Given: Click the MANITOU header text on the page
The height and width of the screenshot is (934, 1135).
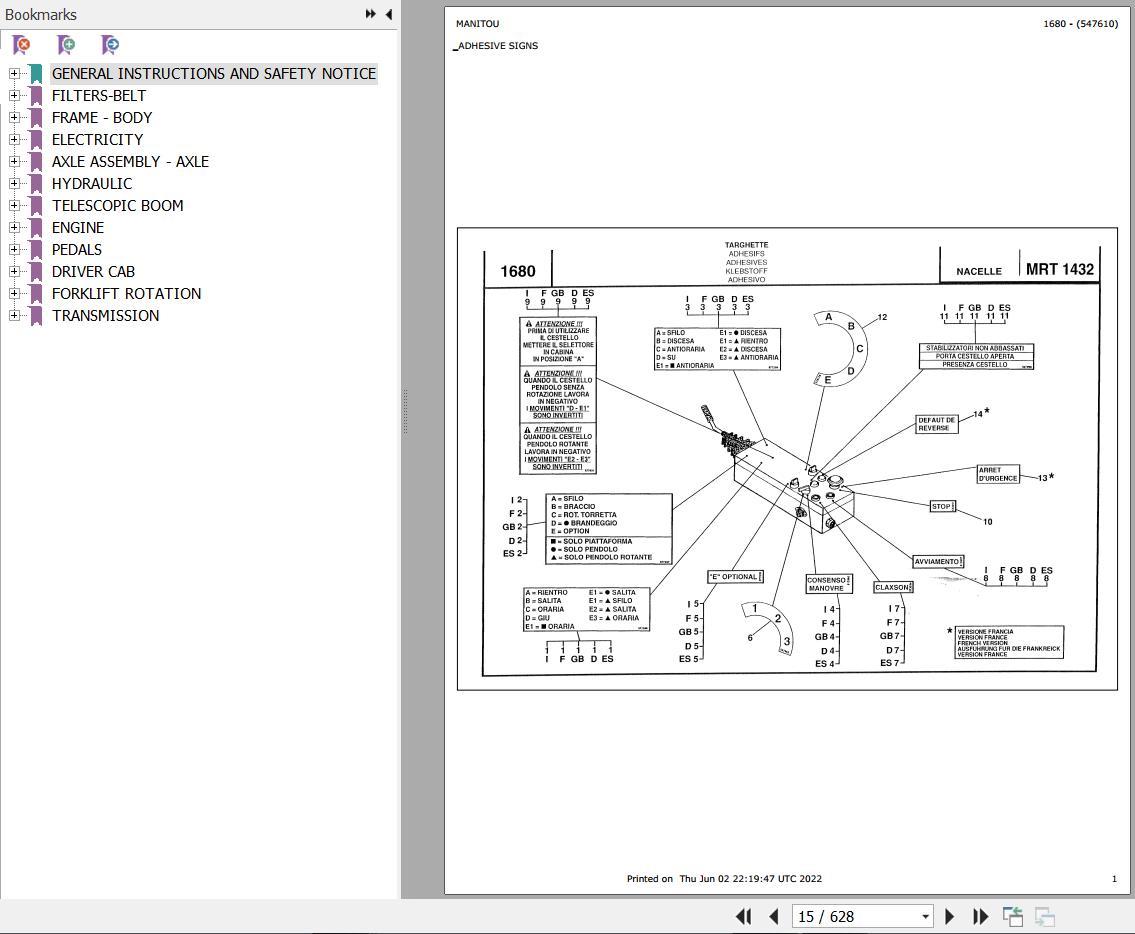Looking at the screenshot, I should pos(477,23).
